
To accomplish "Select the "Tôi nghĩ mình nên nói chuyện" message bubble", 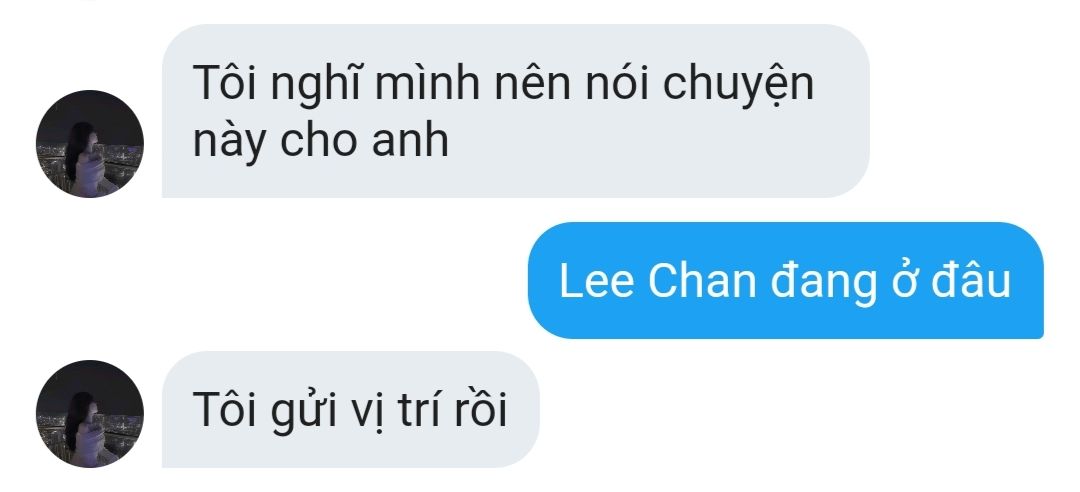I will click(515, 111).
